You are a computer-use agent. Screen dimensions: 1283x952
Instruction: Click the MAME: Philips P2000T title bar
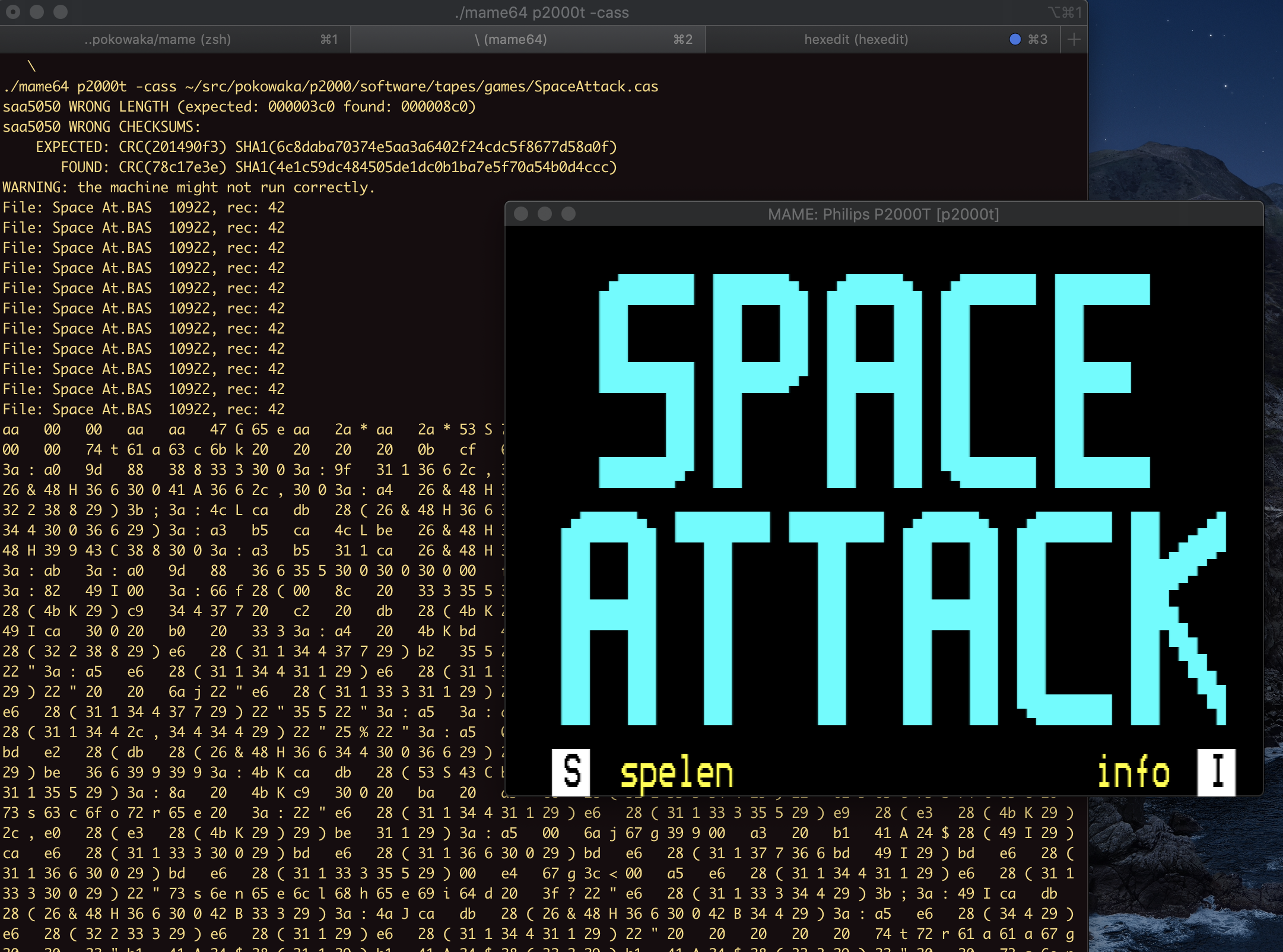883,214
